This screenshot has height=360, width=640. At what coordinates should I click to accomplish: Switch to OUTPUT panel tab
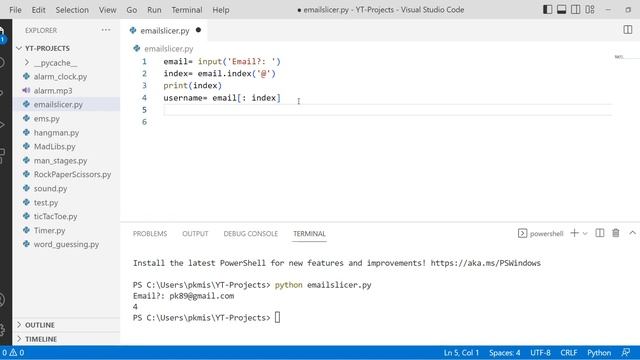(195, 233)
